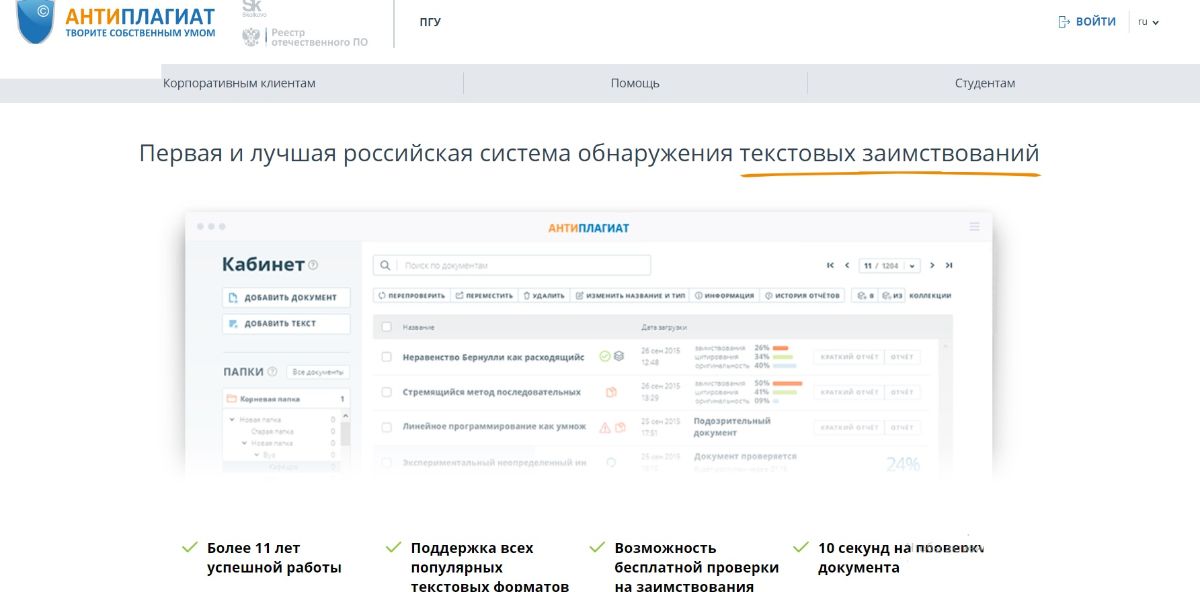Viewport: 1200px width, 592px height.
Task: Click ИНФОРМАЦИЯ toolbar button
Action: pos(725,295)
